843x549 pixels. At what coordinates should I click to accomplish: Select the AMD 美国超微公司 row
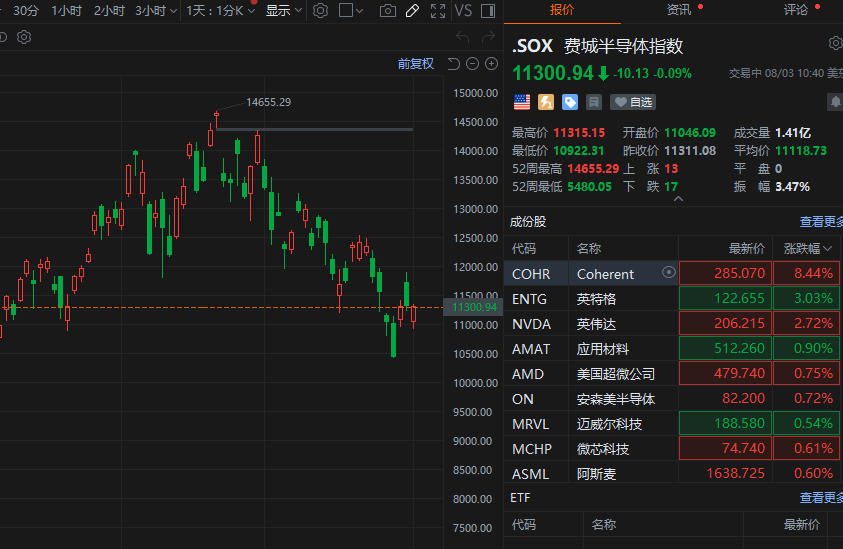click(x=673, y=374)
